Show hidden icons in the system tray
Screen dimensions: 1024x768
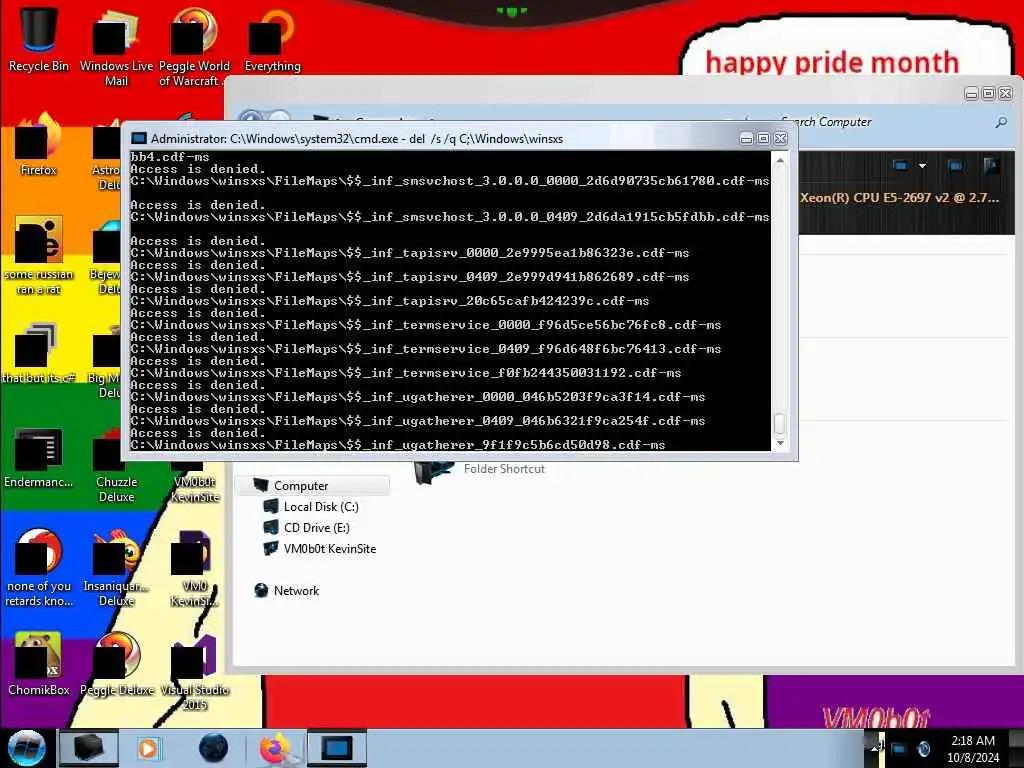(875, 749)
